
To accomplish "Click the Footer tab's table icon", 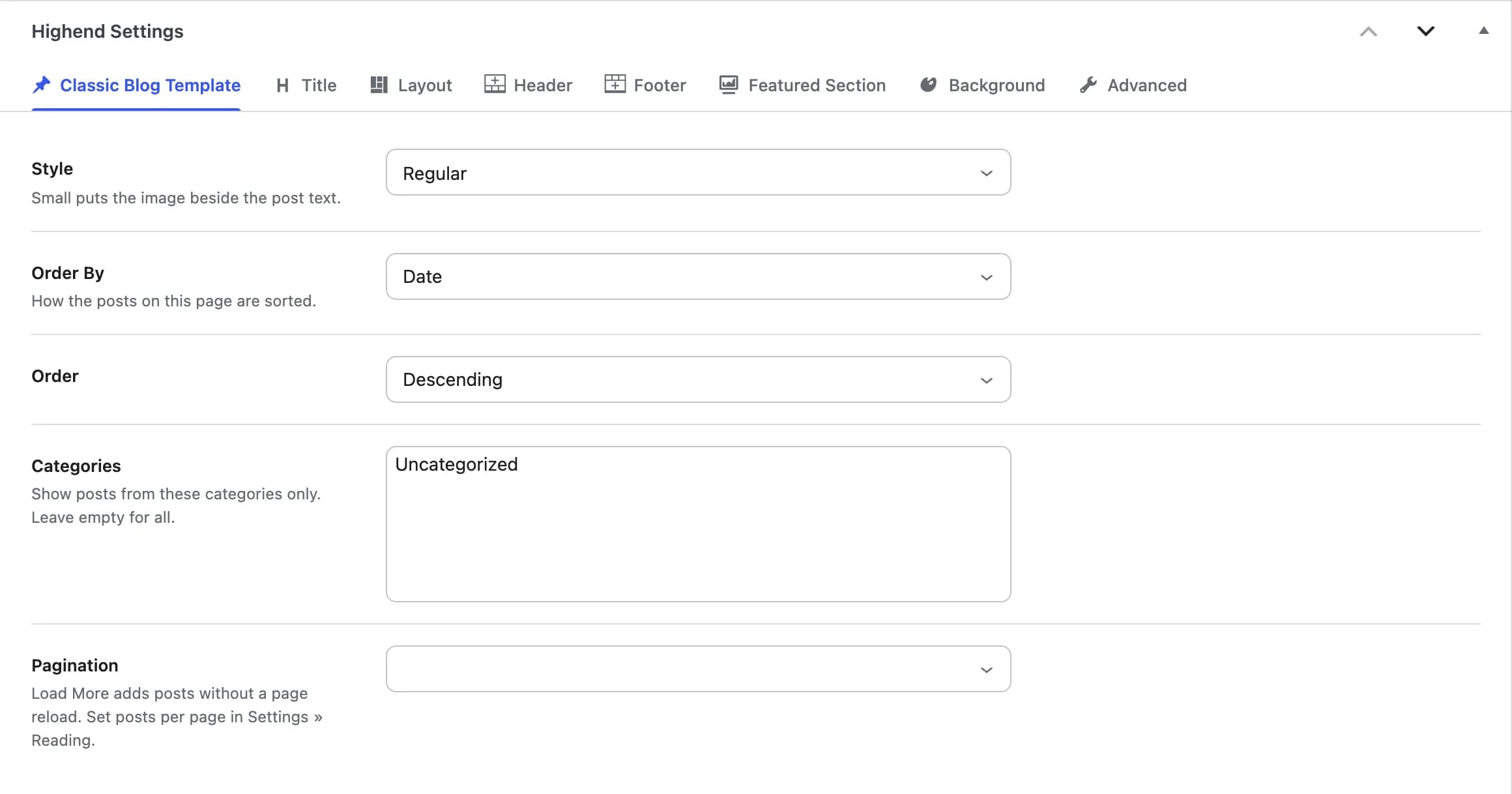I will (615, 84).
